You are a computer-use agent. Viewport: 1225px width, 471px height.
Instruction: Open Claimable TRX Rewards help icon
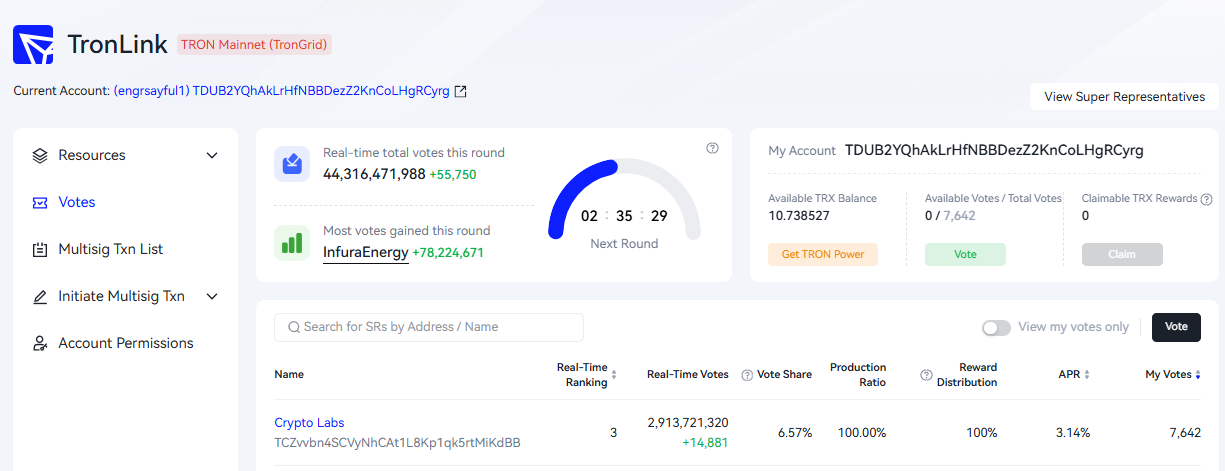[x=1206, y=199]
